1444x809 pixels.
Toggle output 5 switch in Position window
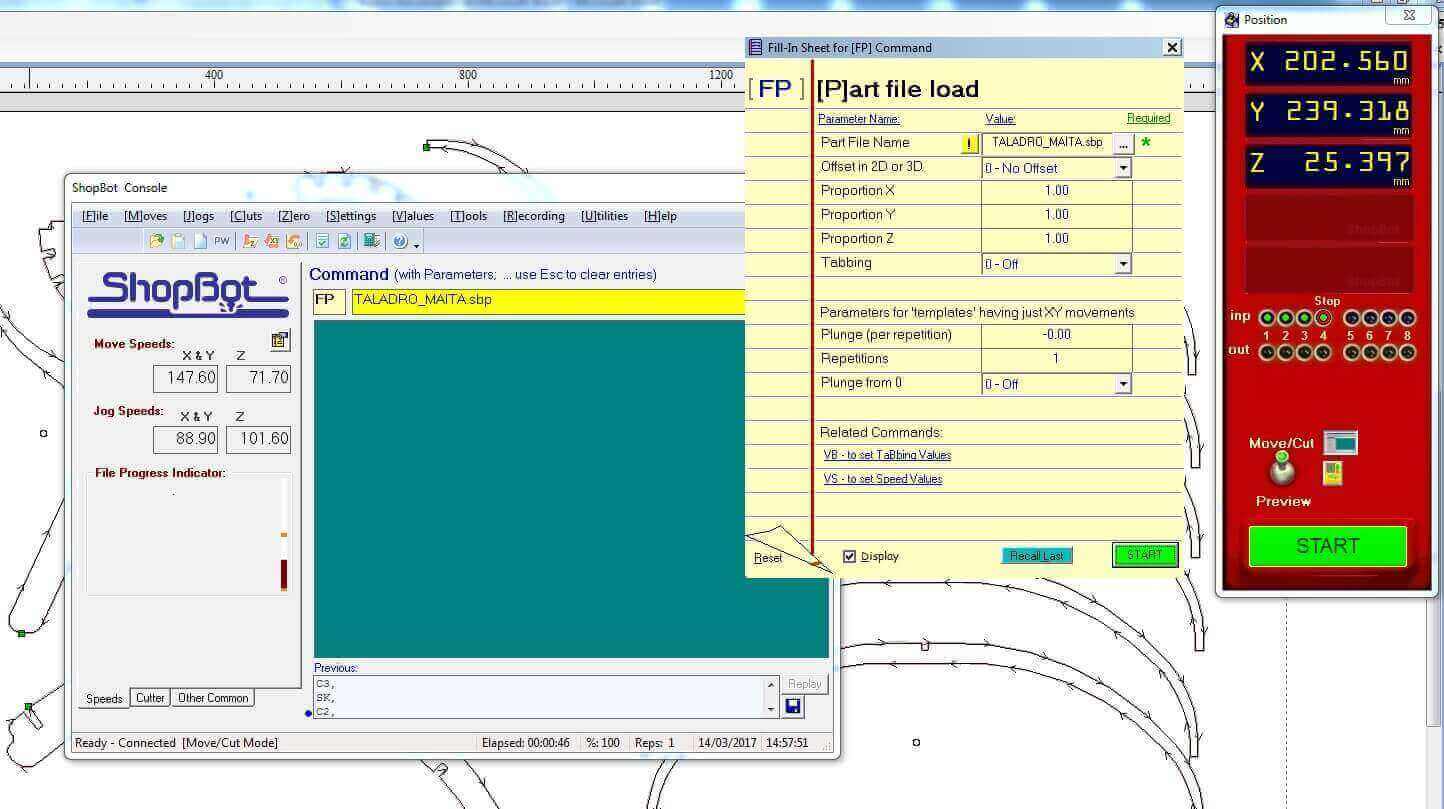(x=1351, y=352)
